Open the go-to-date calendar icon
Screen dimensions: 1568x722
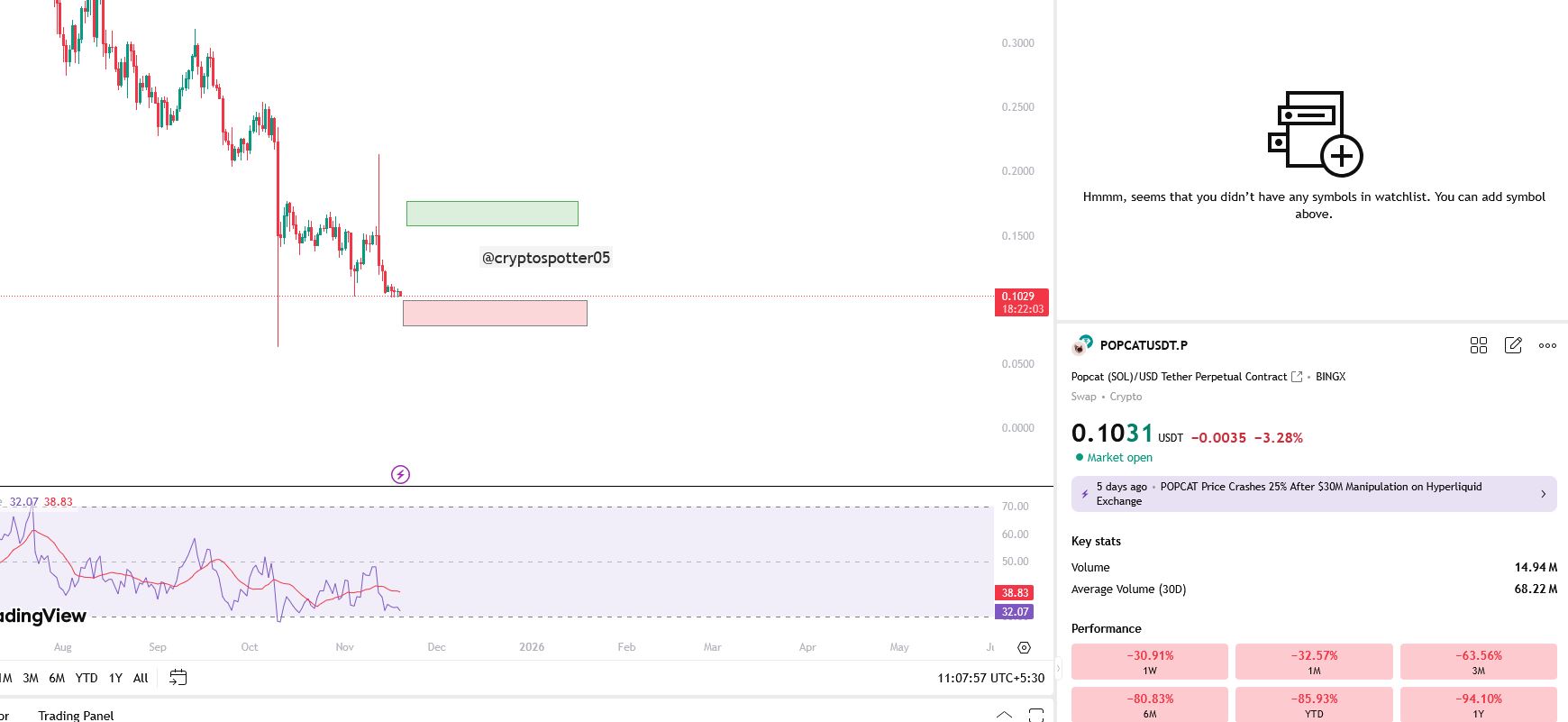[178, 677]
